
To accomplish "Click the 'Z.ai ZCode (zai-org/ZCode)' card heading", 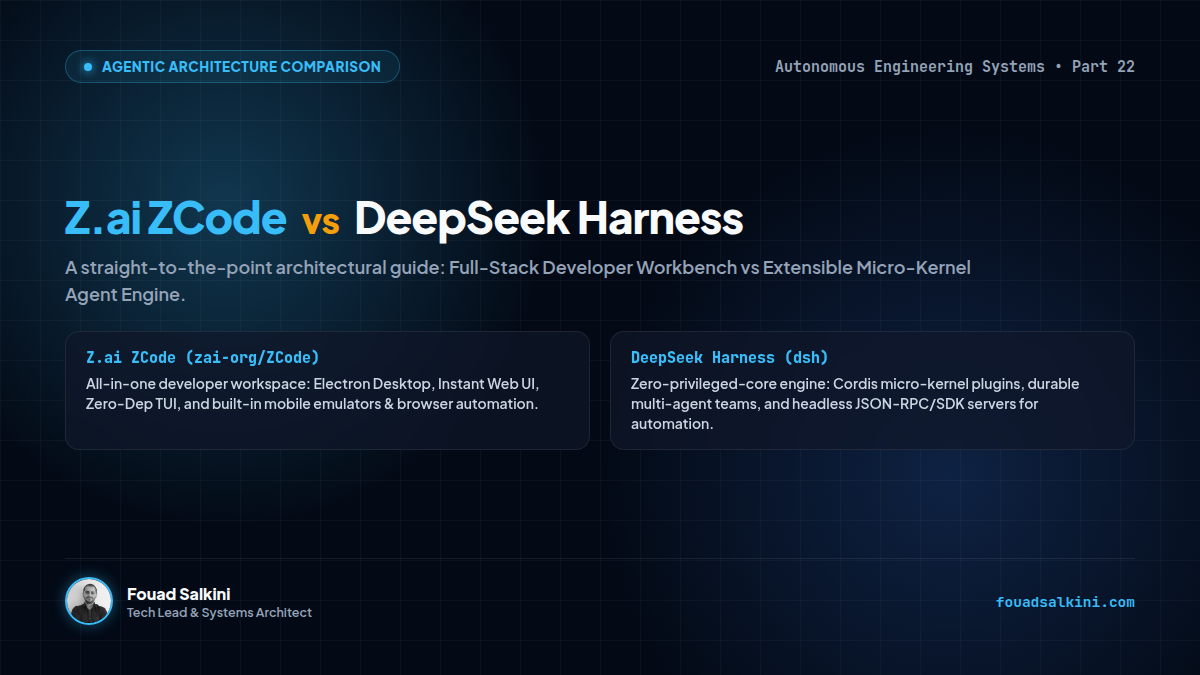I will tap(203, 357).
